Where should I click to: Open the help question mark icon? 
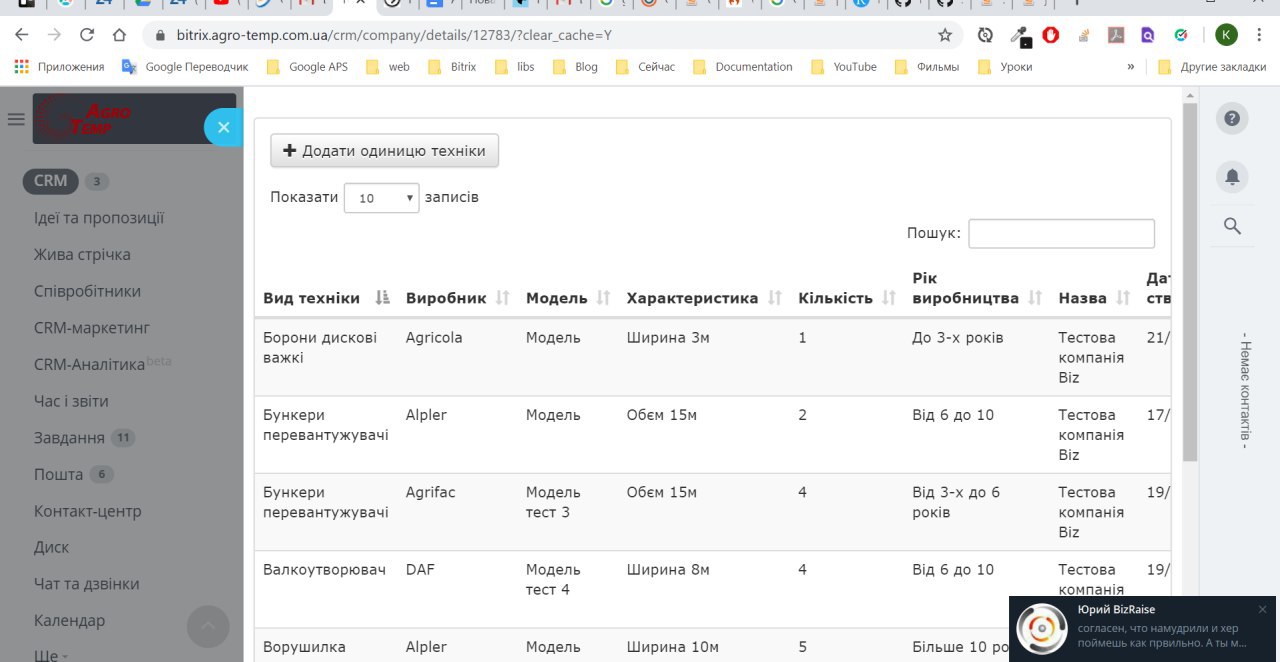[x=1232, y=118]
